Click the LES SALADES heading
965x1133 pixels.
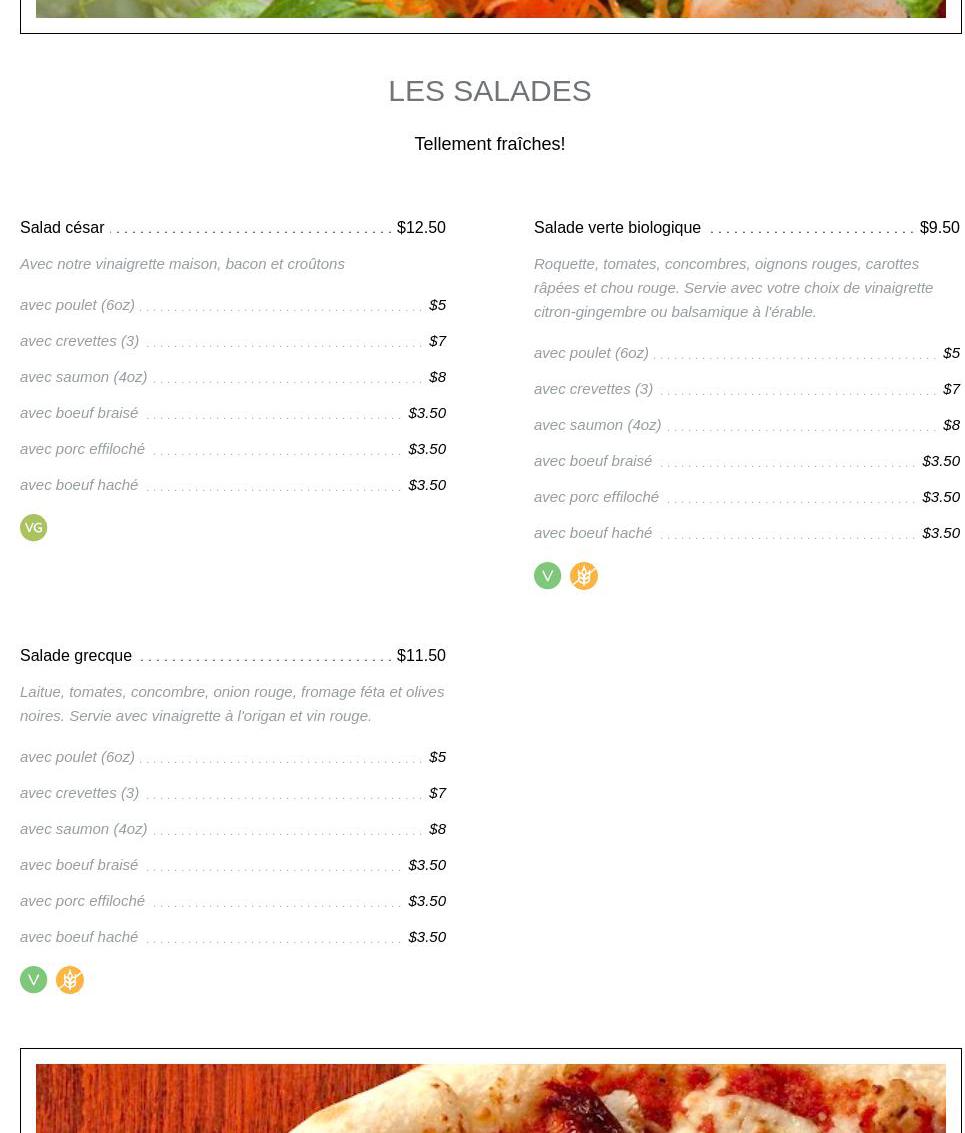coord(490,91)
